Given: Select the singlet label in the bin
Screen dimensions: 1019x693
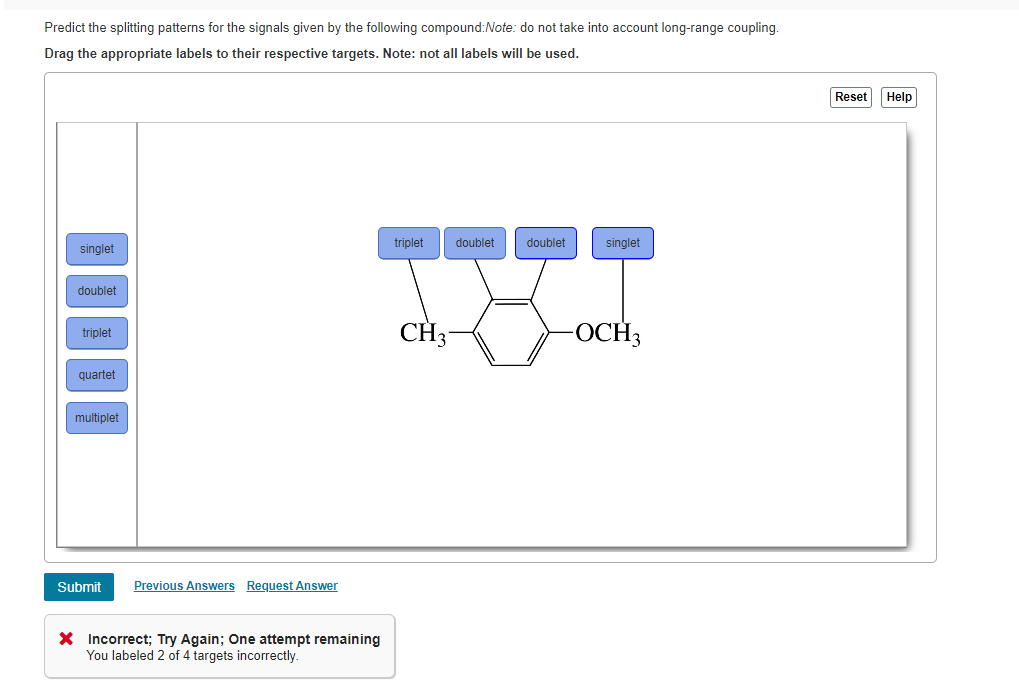Looking at the screenshot, I should [96, 248].
